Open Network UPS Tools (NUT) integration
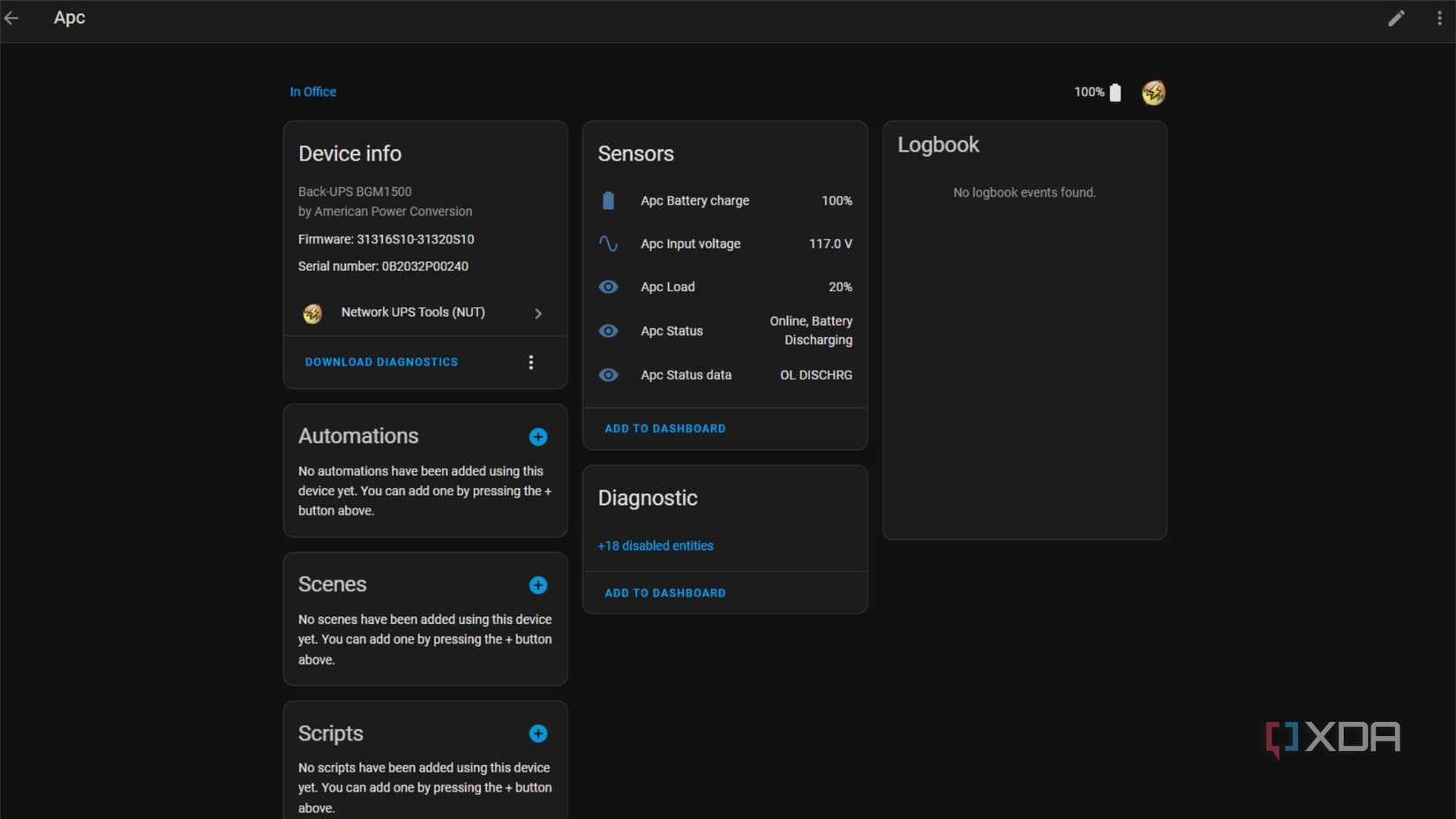The image size is (1456, 819). point(424,313)
